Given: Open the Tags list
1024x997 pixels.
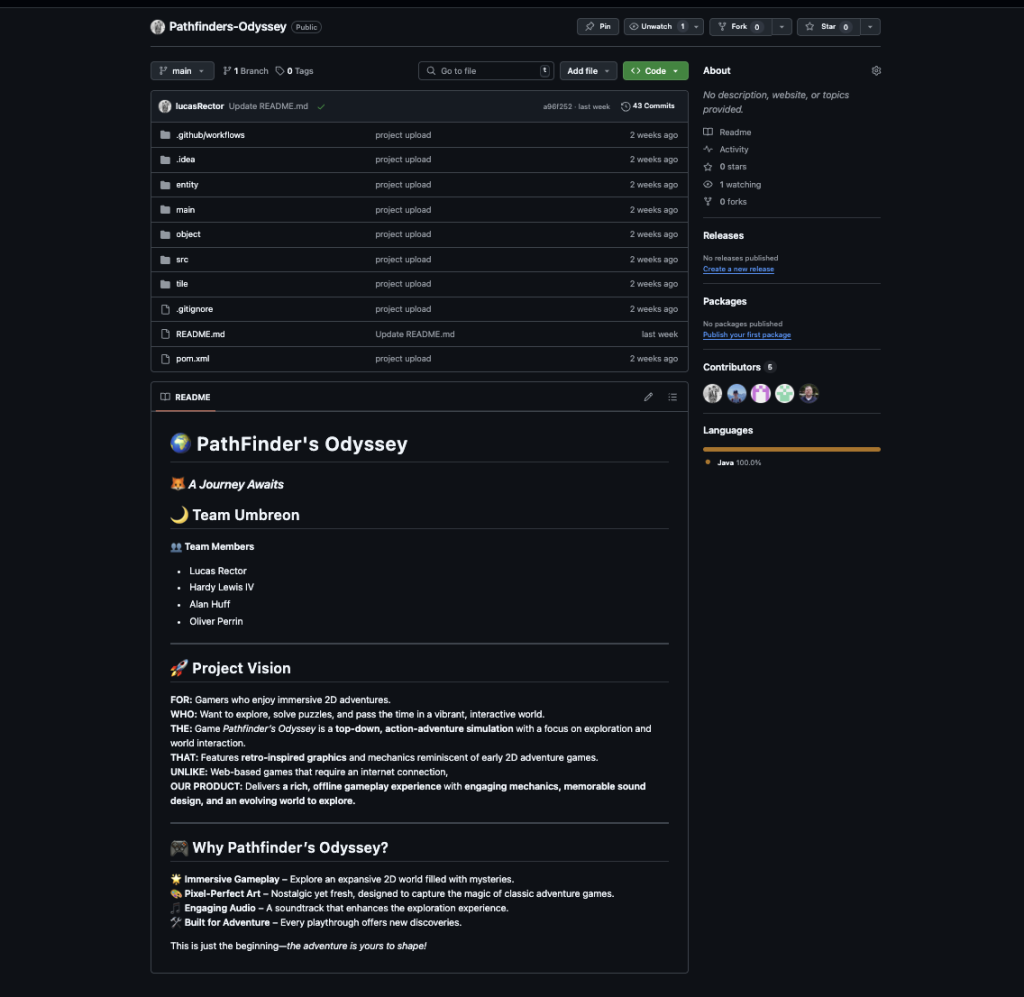Looking at the screenshot, I should [295, 71].
